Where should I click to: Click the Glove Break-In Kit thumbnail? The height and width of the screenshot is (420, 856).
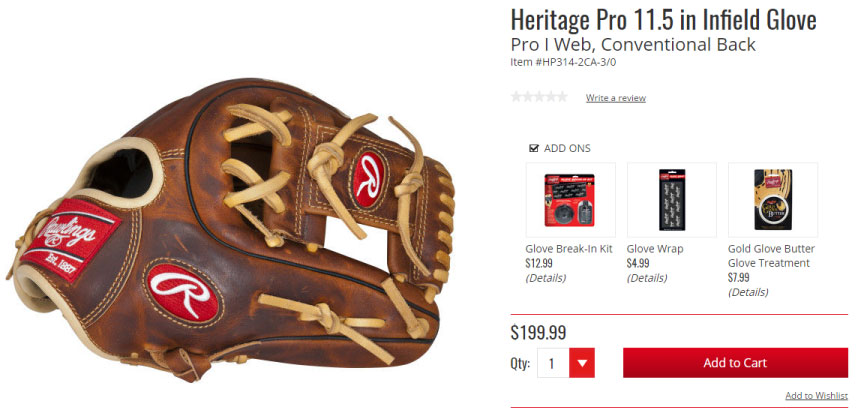[x=570, y=200]
